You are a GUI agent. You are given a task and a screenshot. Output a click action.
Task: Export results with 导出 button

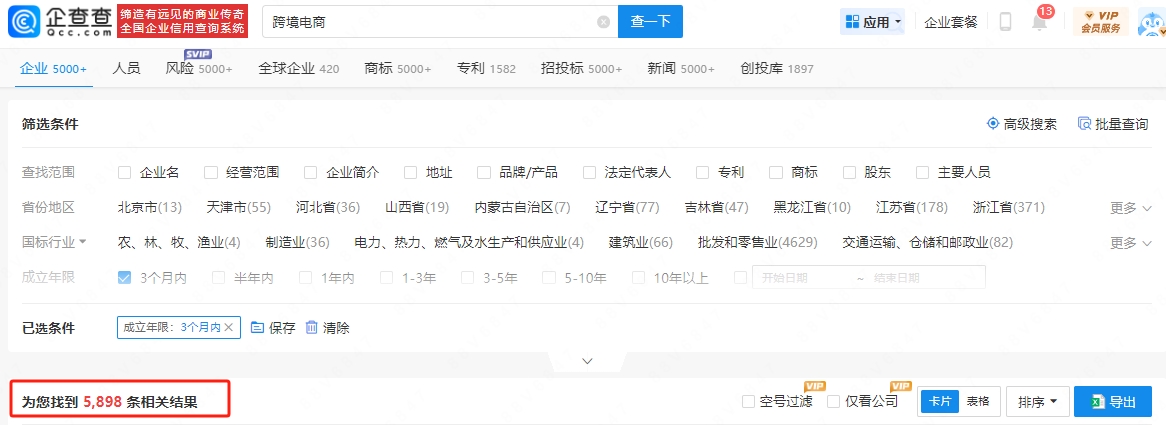pyautogui.click(x=1113, y=401)
